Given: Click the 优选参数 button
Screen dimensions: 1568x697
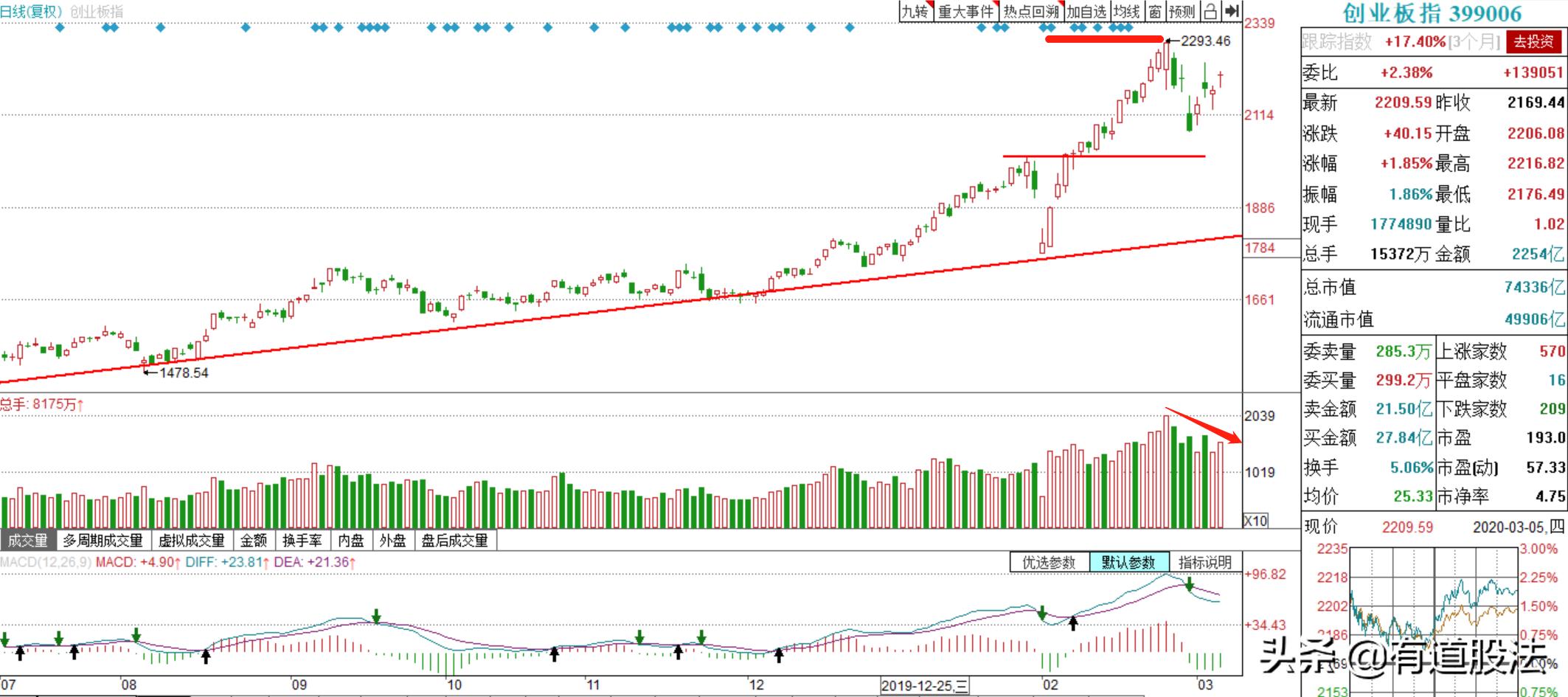Looking at the screenshot, I should coord(1049,563).
